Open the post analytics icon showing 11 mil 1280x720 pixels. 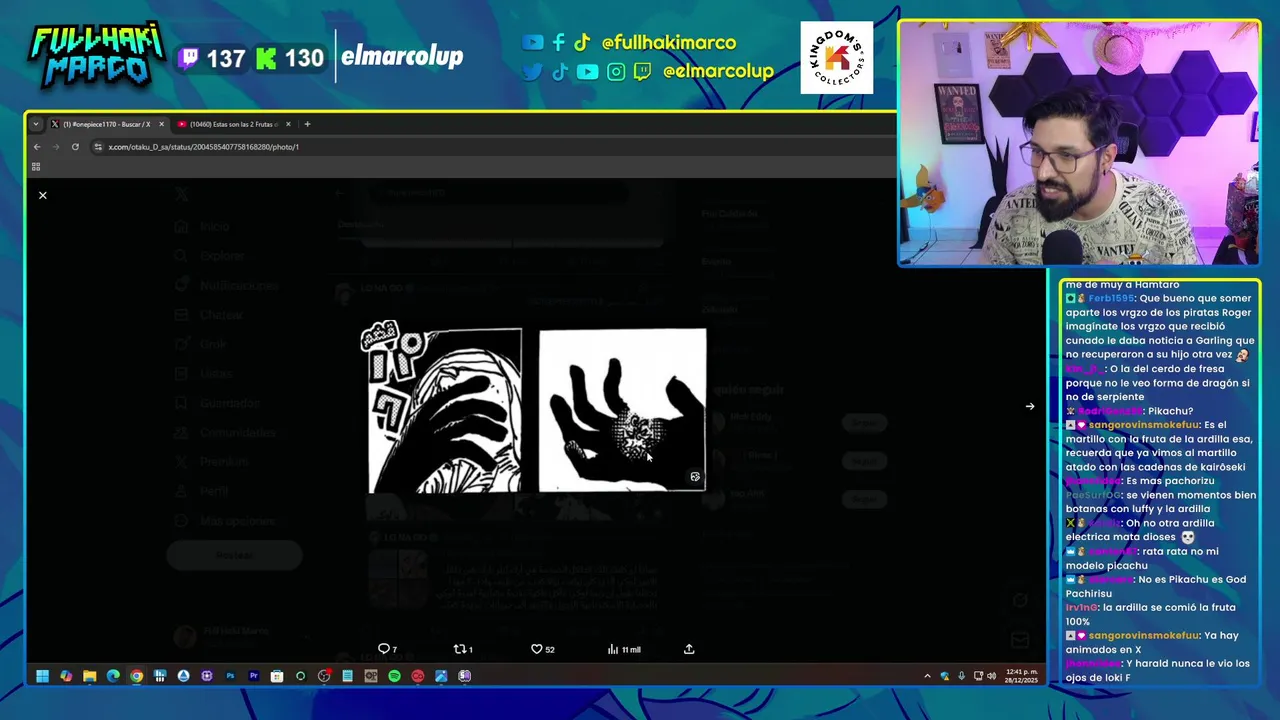(x=624, y=649)
